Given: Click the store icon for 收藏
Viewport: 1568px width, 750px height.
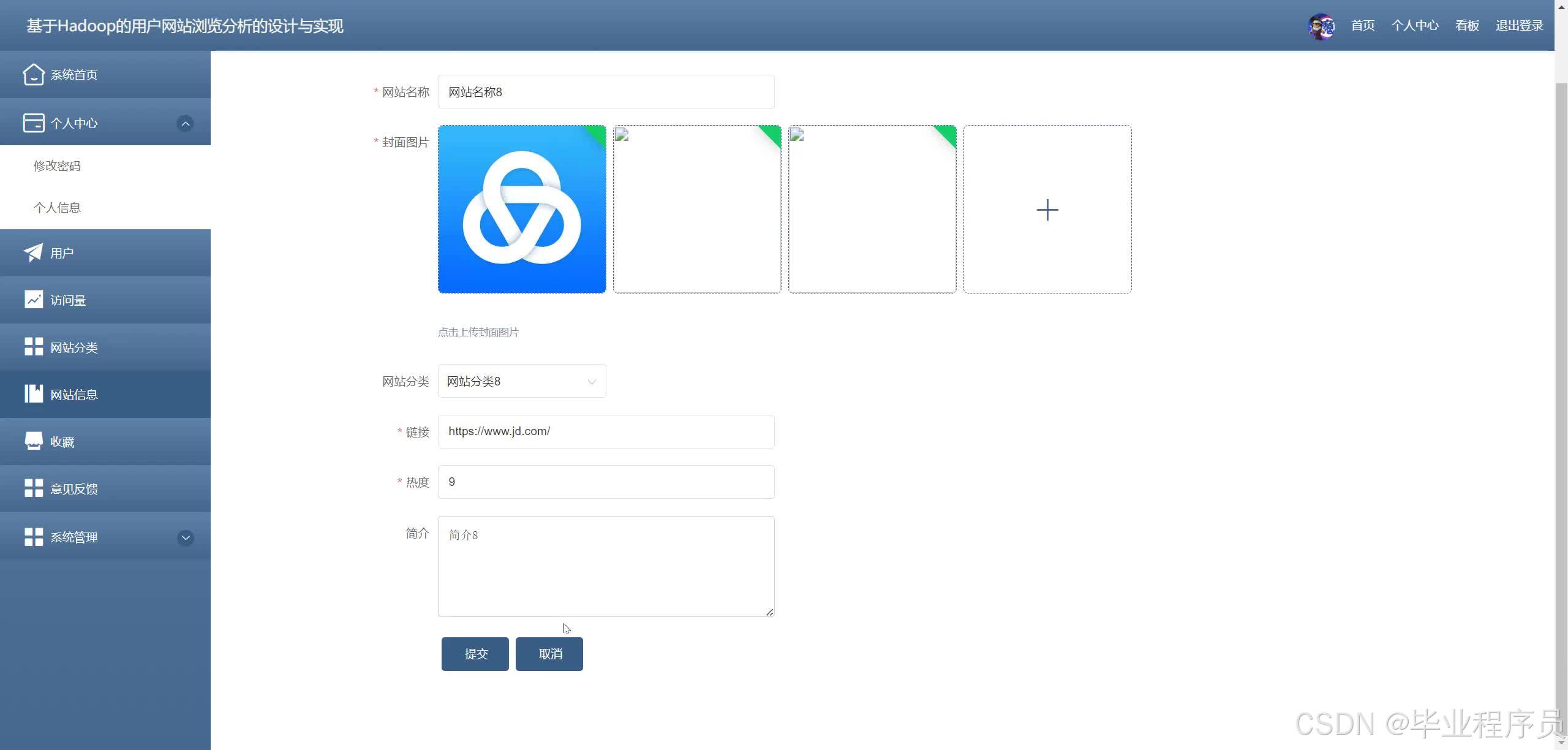Looking at the screenshot, I should click(x=33, y=441).
